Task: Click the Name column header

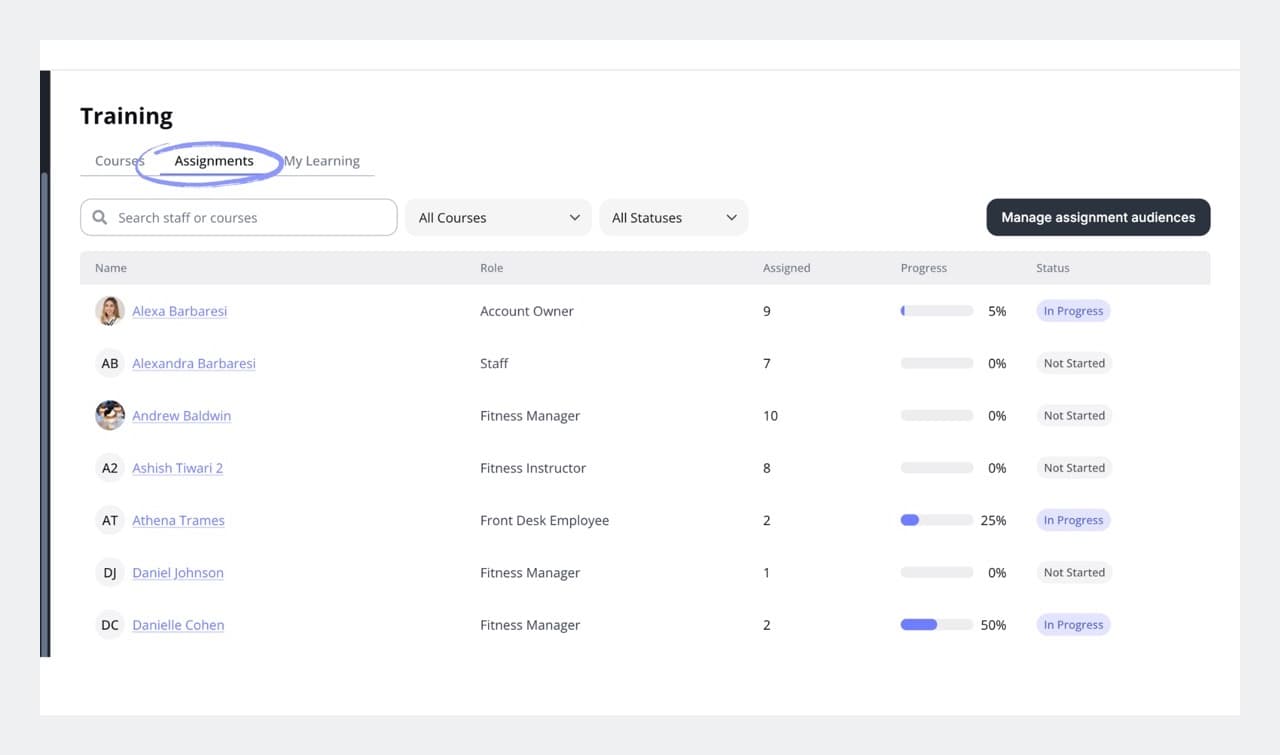Action: click(x=111, y=268)
